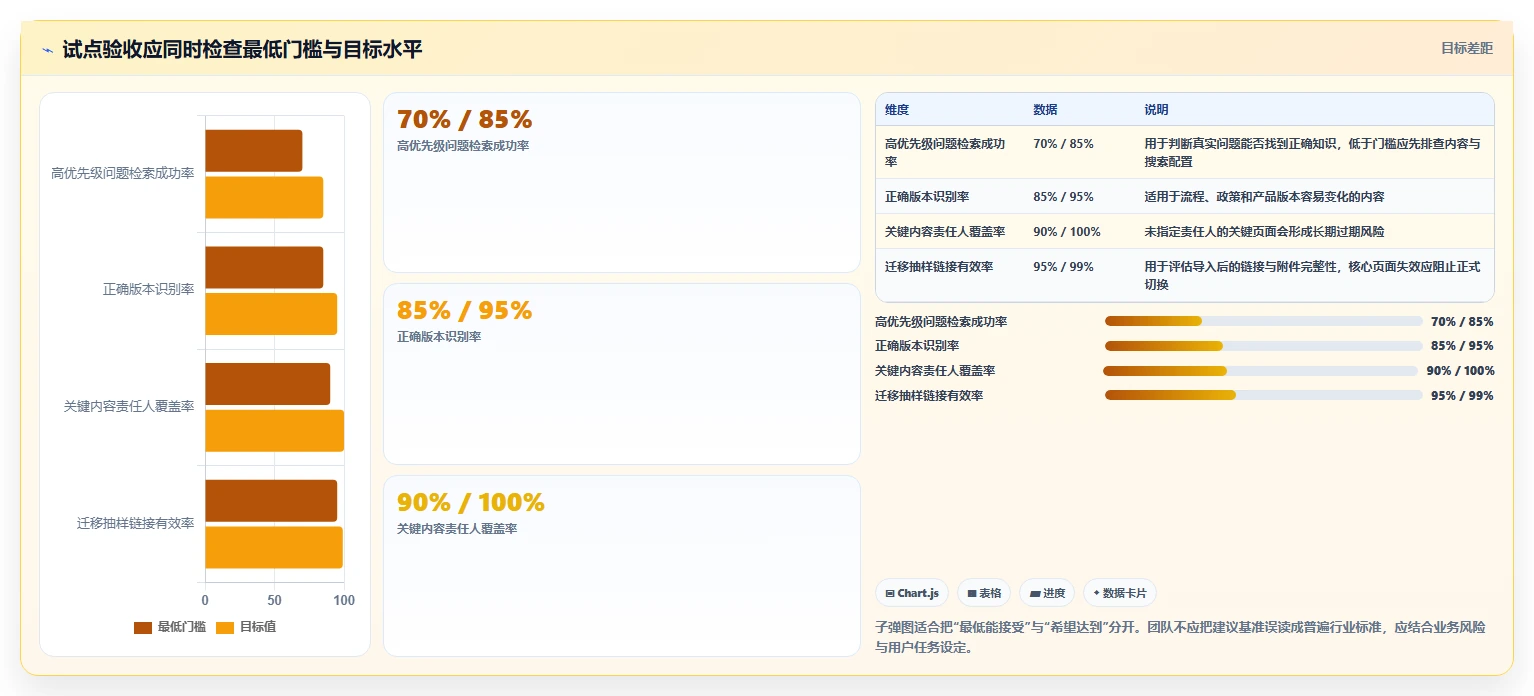Click the chart axis label 正确版本识别率
The width and height of the screenshot is (1534, 696).
148,290
